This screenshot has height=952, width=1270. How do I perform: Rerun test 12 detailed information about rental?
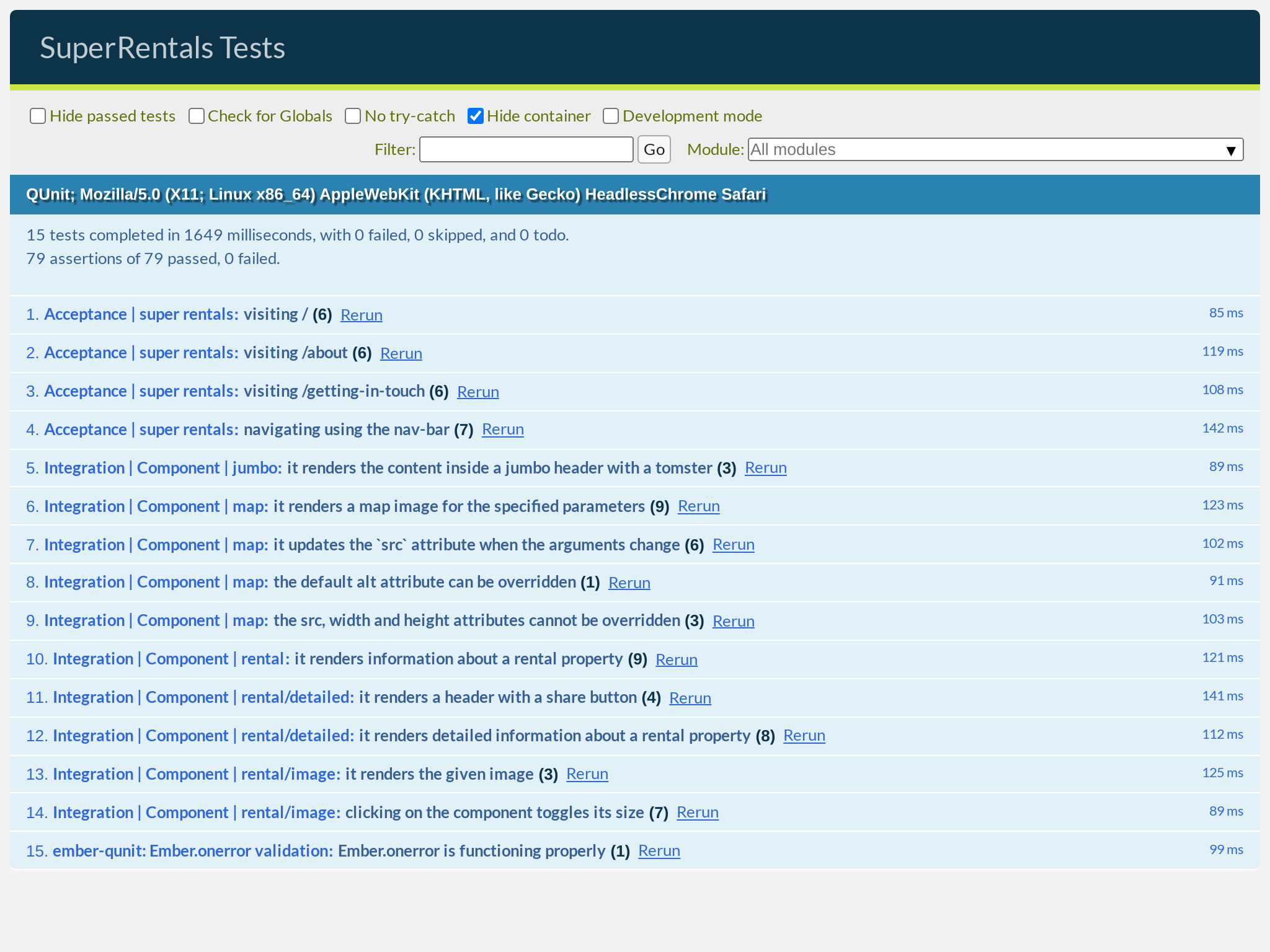point(804,736)
